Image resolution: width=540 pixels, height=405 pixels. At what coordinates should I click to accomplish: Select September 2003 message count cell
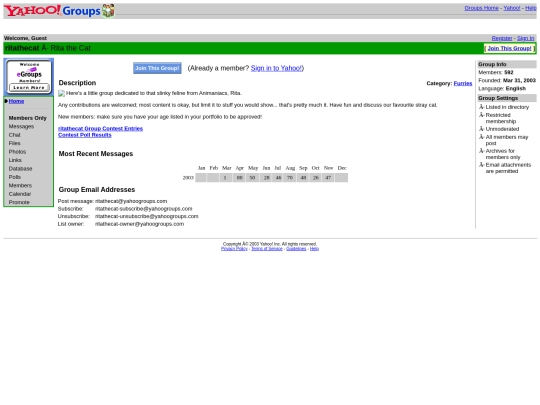coord(303,178)
